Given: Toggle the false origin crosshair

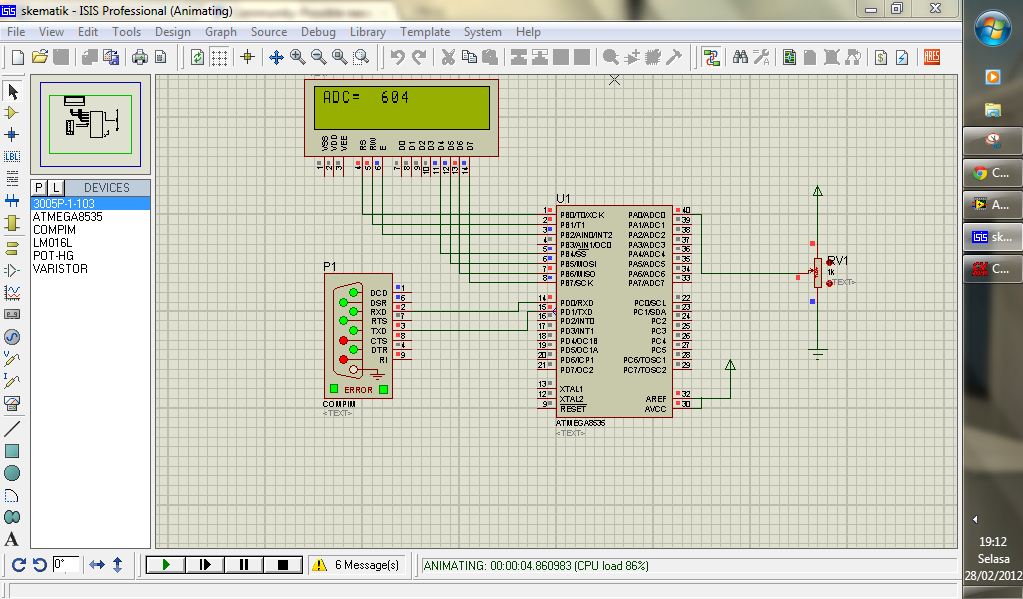Looking at the screenshot, I should click(247, 57).
